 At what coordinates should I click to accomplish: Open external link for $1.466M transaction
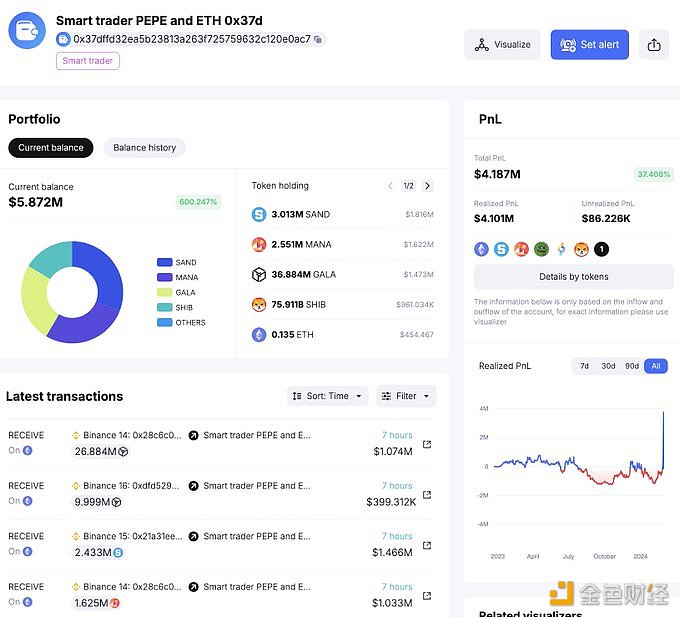pyautogui.click(x=427, y=545)
